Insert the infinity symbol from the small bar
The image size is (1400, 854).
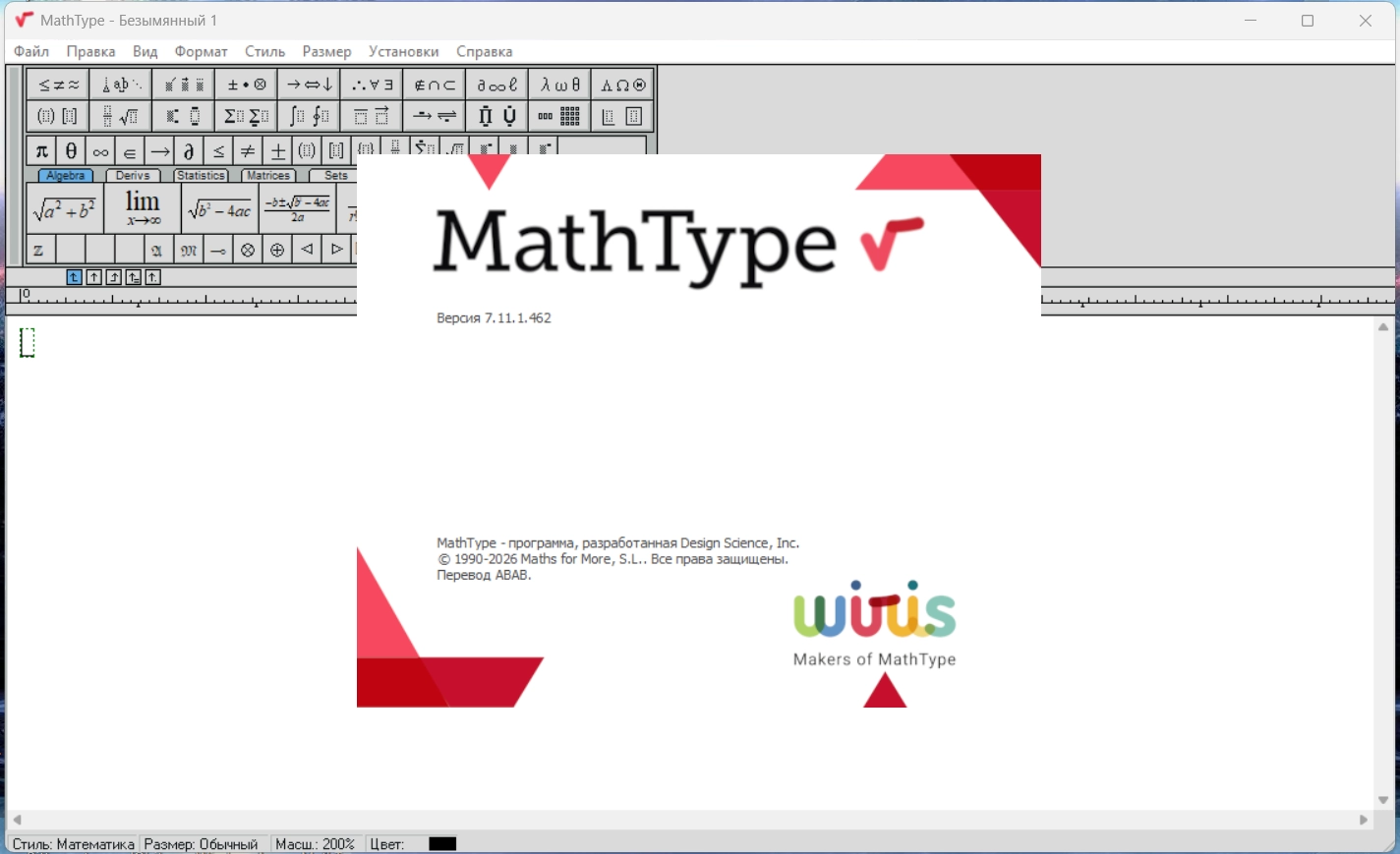click(100, 151)
